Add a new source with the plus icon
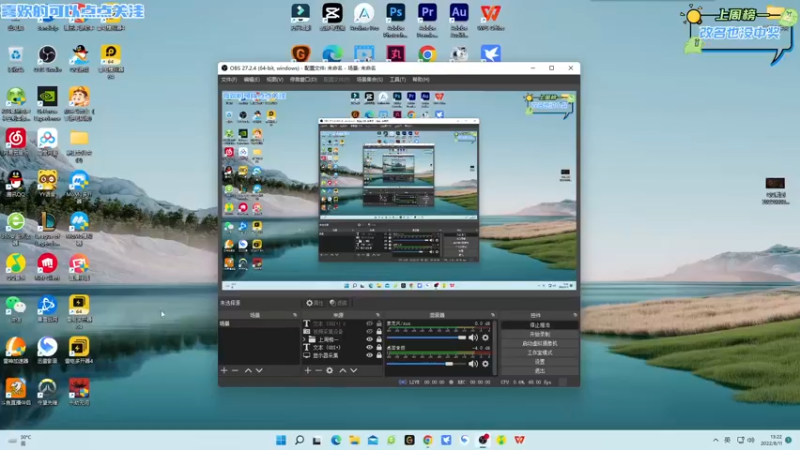This screenshot has height=450, width=800. (308, 370)
